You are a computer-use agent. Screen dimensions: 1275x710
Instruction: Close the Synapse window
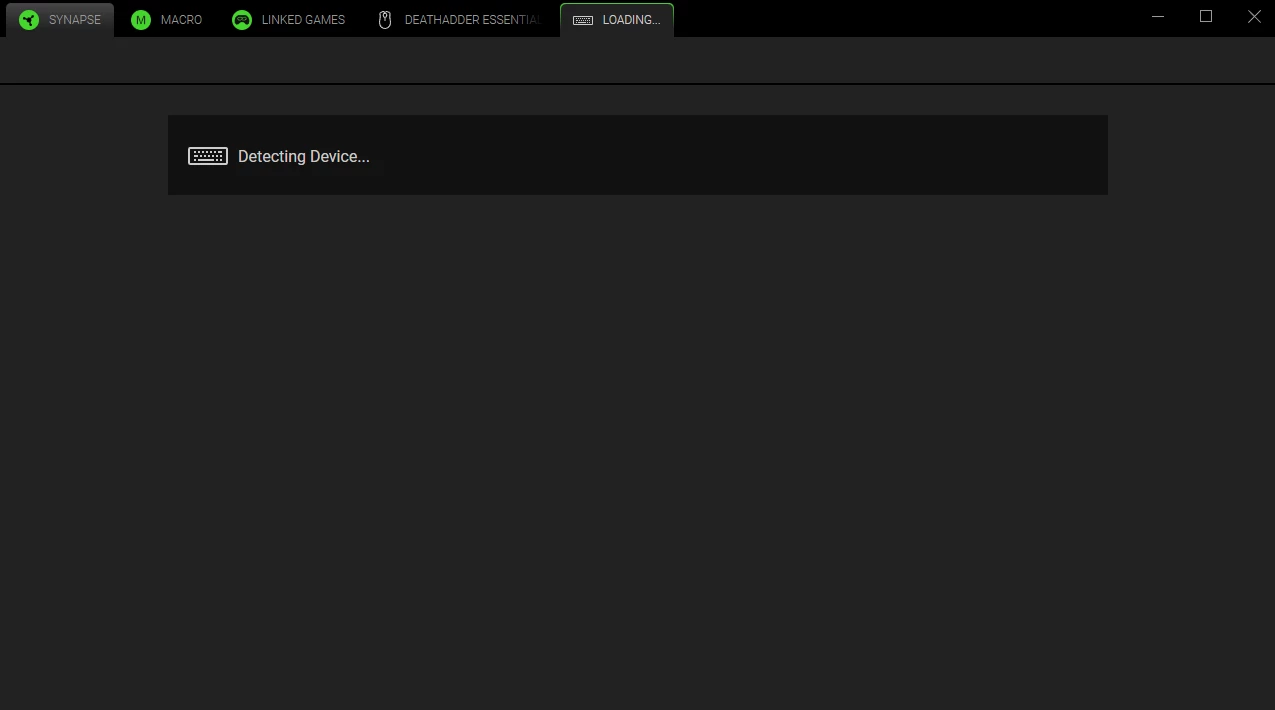(1254, 17)
